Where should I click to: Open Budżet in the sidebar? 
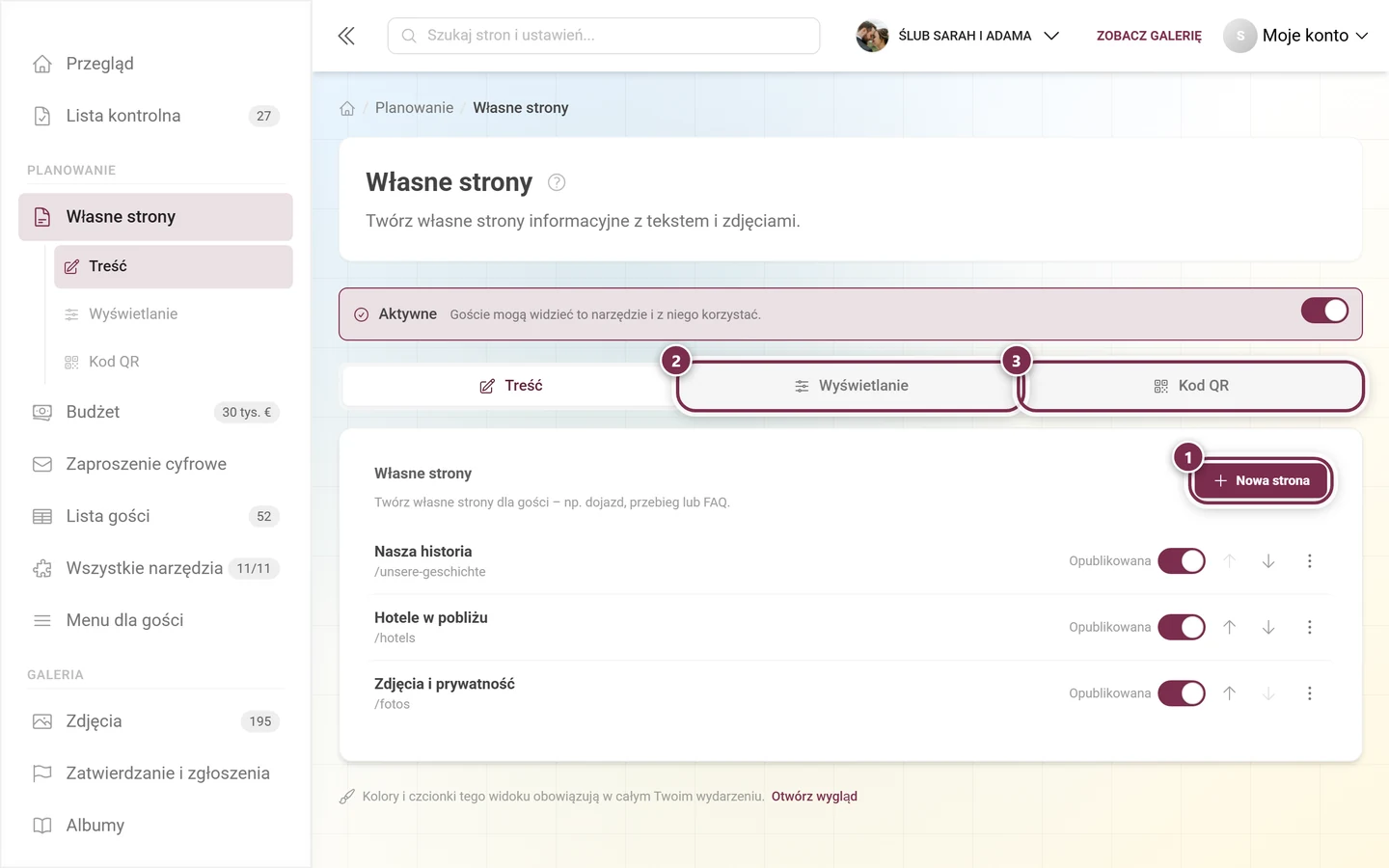pos(155,412)
